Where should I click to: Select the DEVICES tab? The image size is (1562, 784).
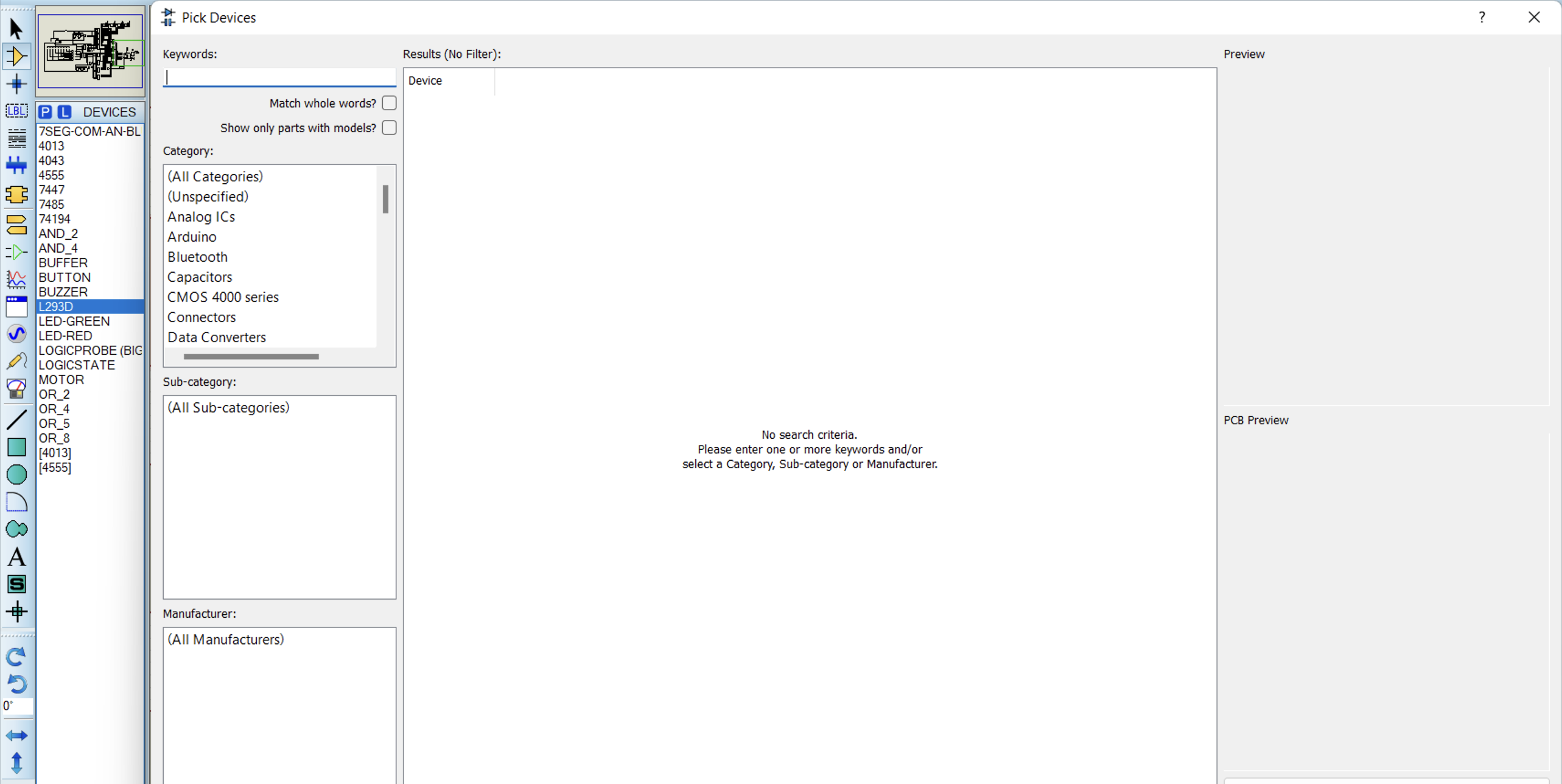[109, 111]
